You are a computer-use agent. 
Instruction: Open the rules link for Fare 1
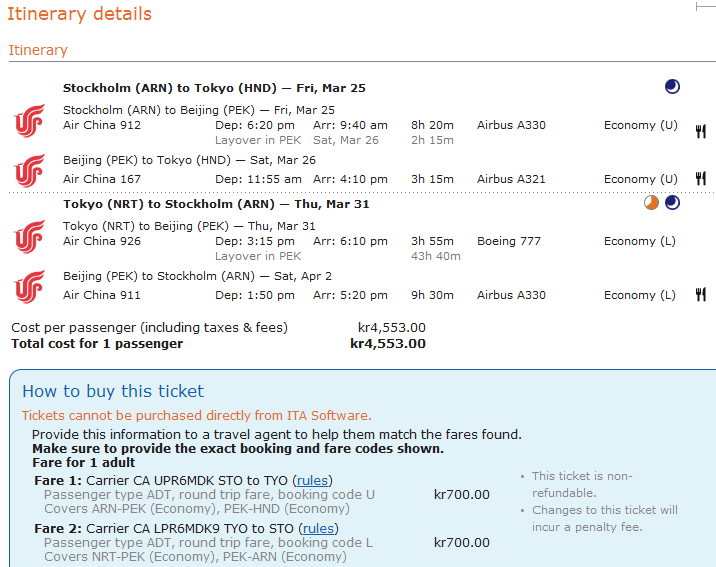(x=314, y=480)
